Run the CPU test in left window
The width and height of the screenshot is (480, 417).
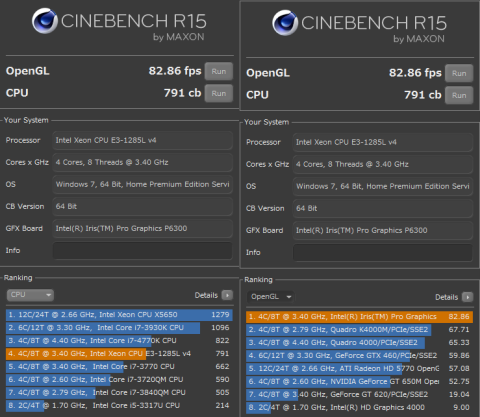pyautogui.click(x=219, y=93)
